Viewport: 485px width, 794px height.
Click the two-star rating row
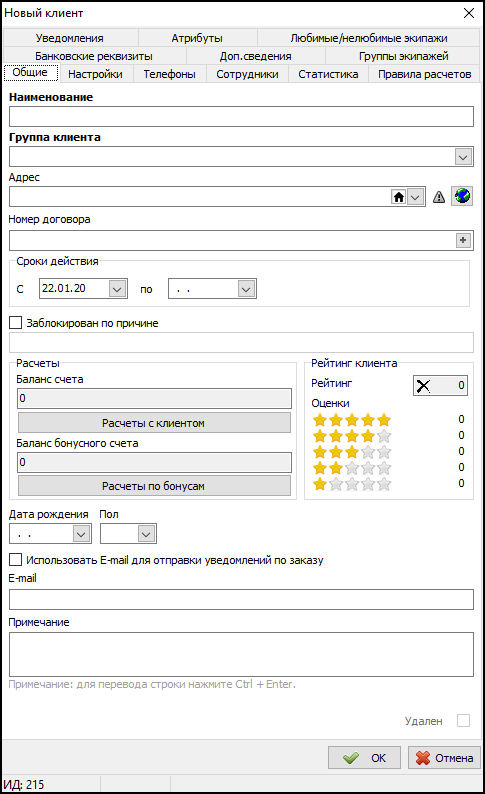(352, 468)
